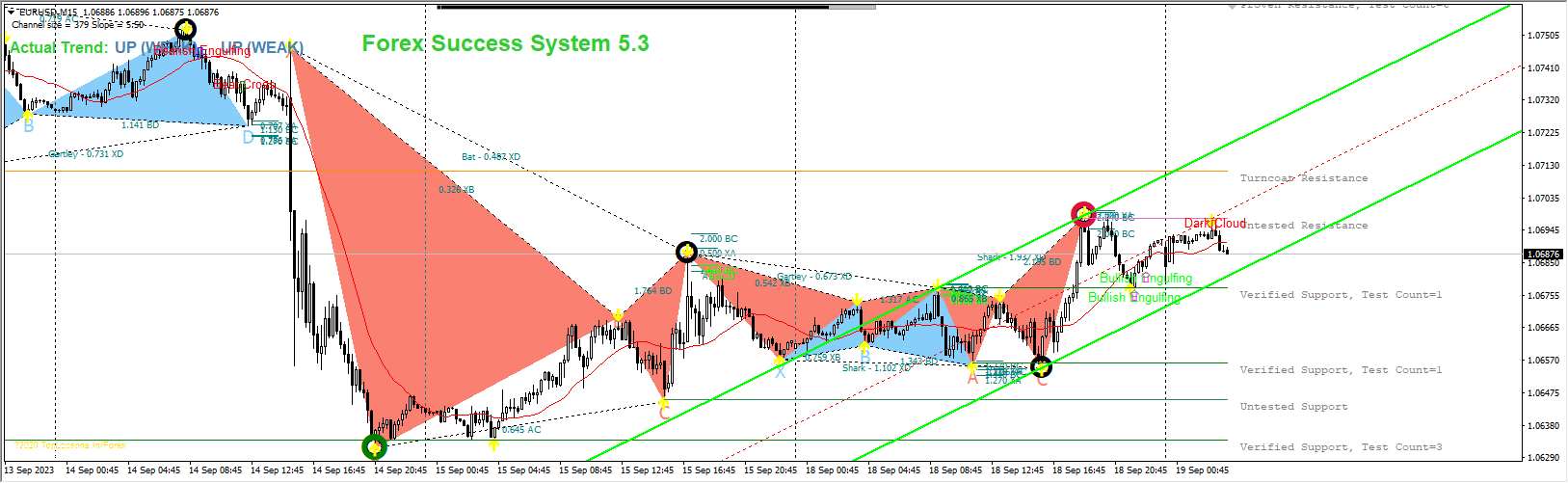This screenshot has width=1568, height=483.
Task: Click the 15 Sep 08:45 time label
Action: [x=586, y=470]
